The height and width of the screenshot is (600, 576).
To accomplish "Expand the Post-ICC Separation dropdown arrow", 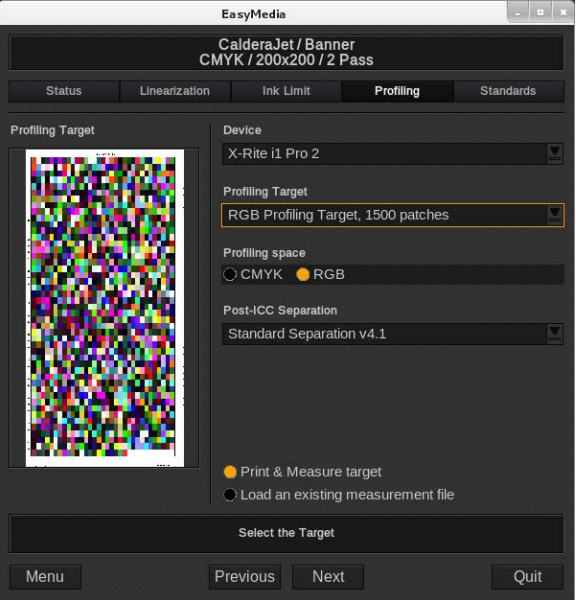I will tap(555, 334).
